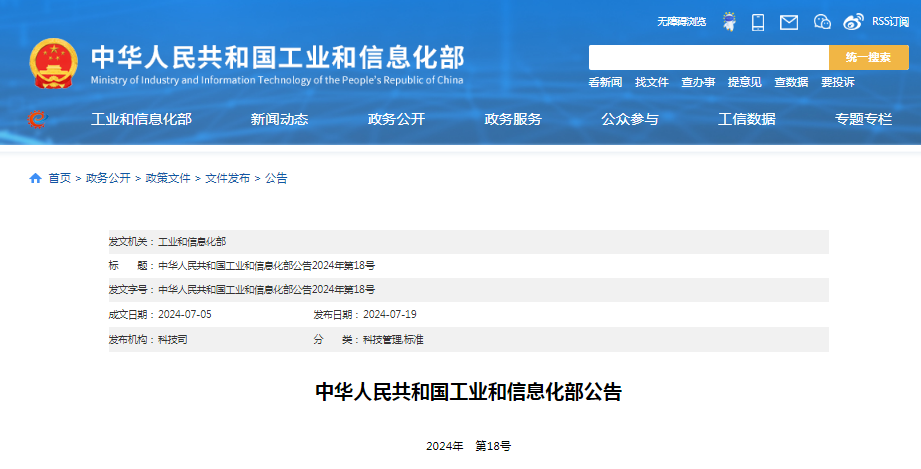Select 发布日期 value 2024-07-19
921x469 pixels.
(x=389, y=314)
